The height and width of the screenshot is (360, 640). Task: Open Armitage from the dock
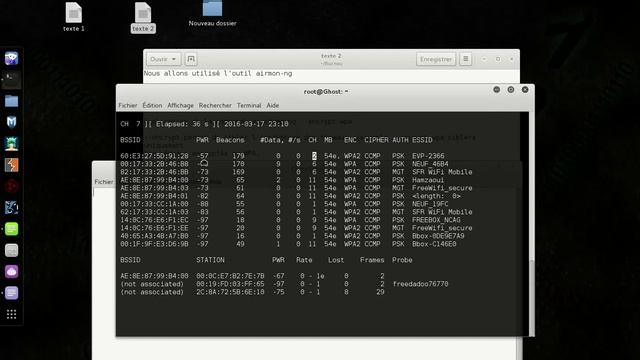coord(11,144)
